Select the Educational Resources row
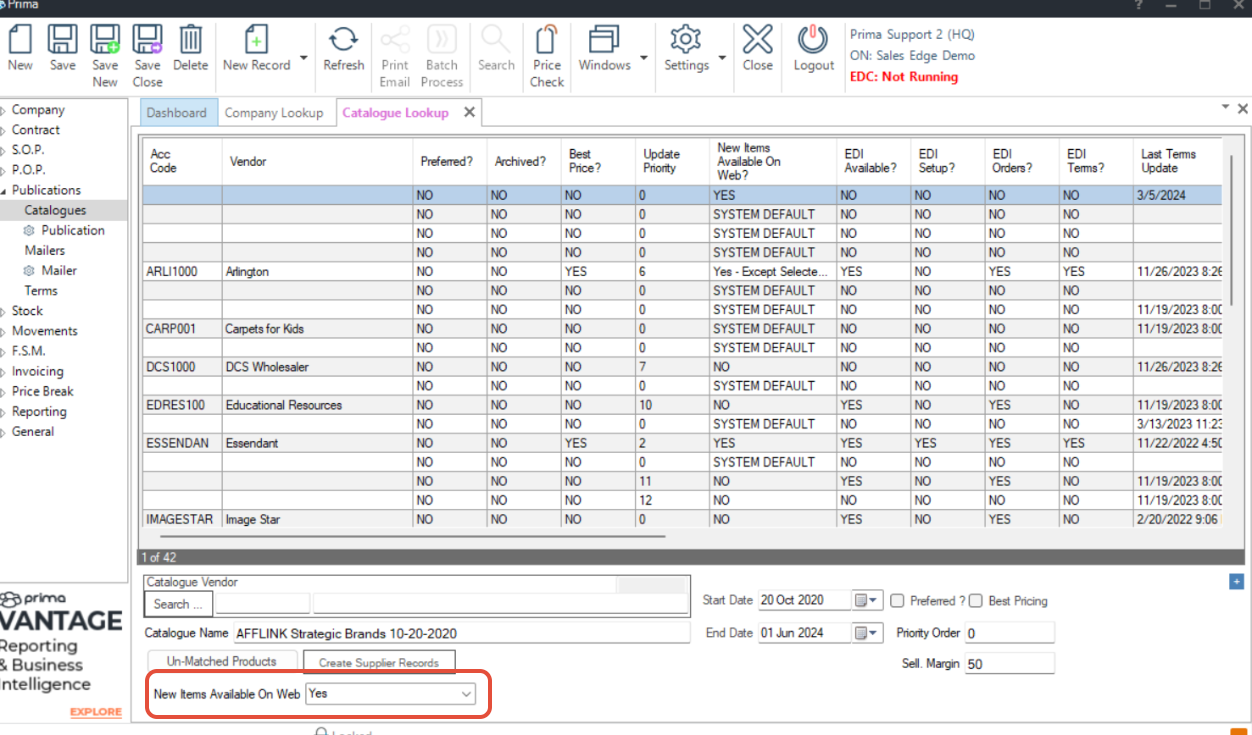This screenshot has height=735, width=1252. [x=682, y=405]
